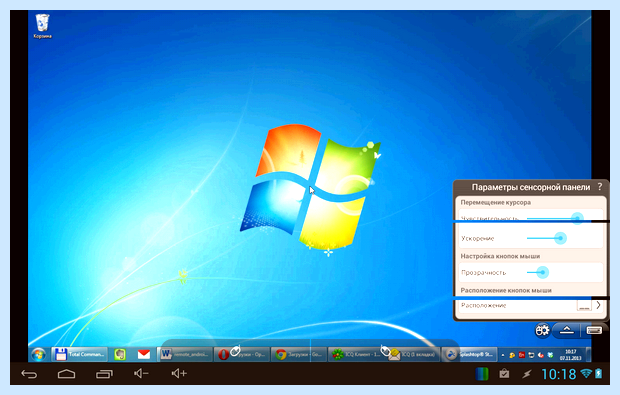Viewport: 620px width, 395px height.
Task: Click right mouse button overlay near ICQ
Action: click(x=385, y=350)
